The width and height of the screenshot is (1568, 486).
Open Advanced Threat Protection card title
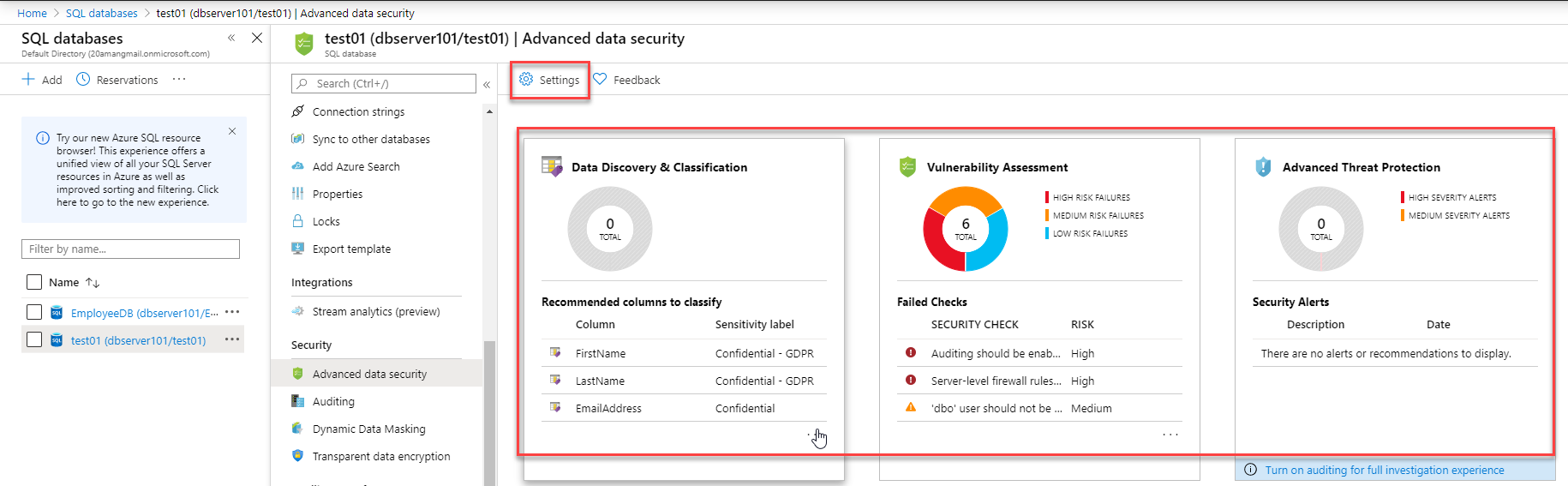(1362, 167)
